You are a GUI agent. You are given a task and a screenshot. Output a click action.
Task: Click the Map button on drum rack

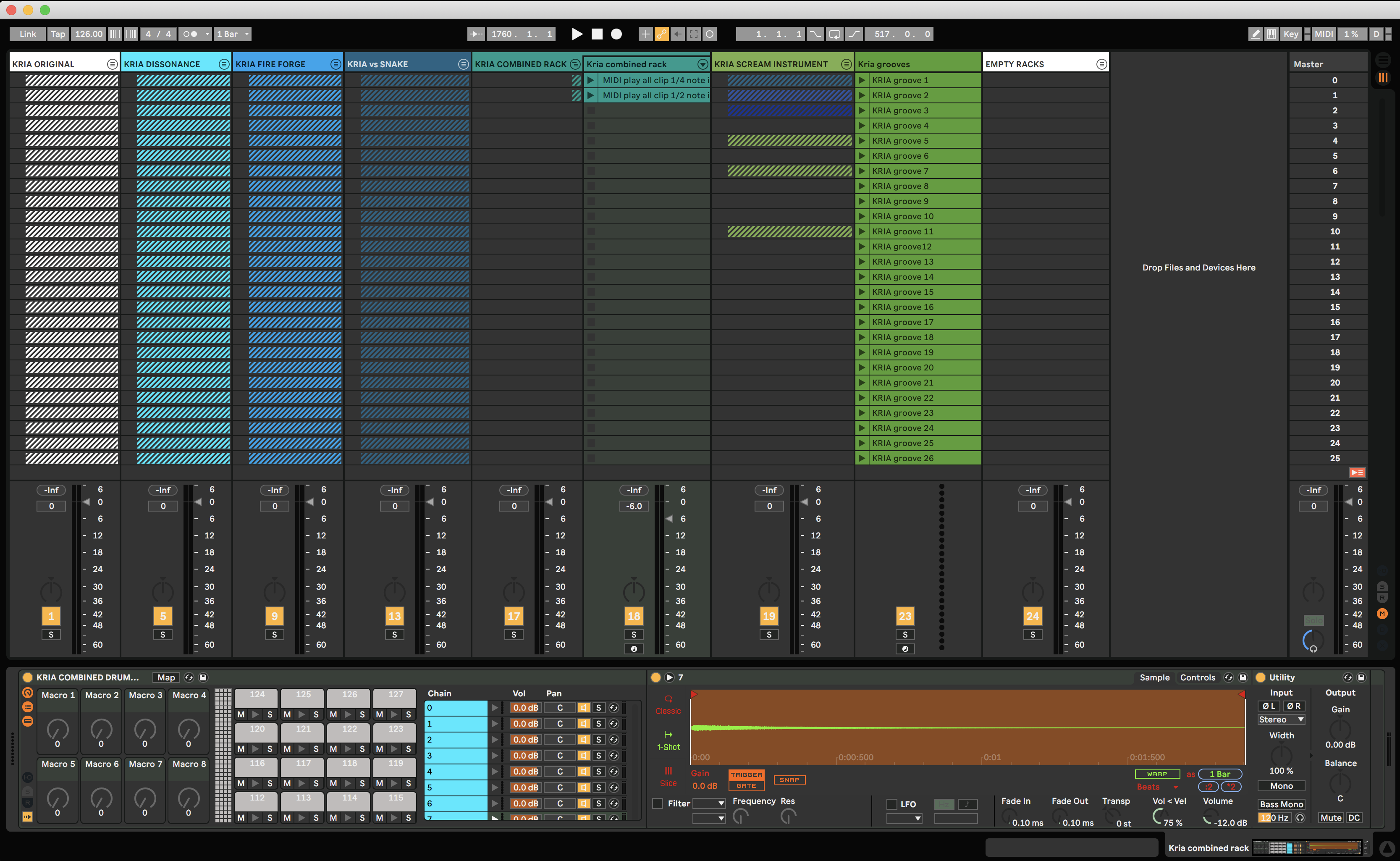pyautogui.click(x=166, y=677)
